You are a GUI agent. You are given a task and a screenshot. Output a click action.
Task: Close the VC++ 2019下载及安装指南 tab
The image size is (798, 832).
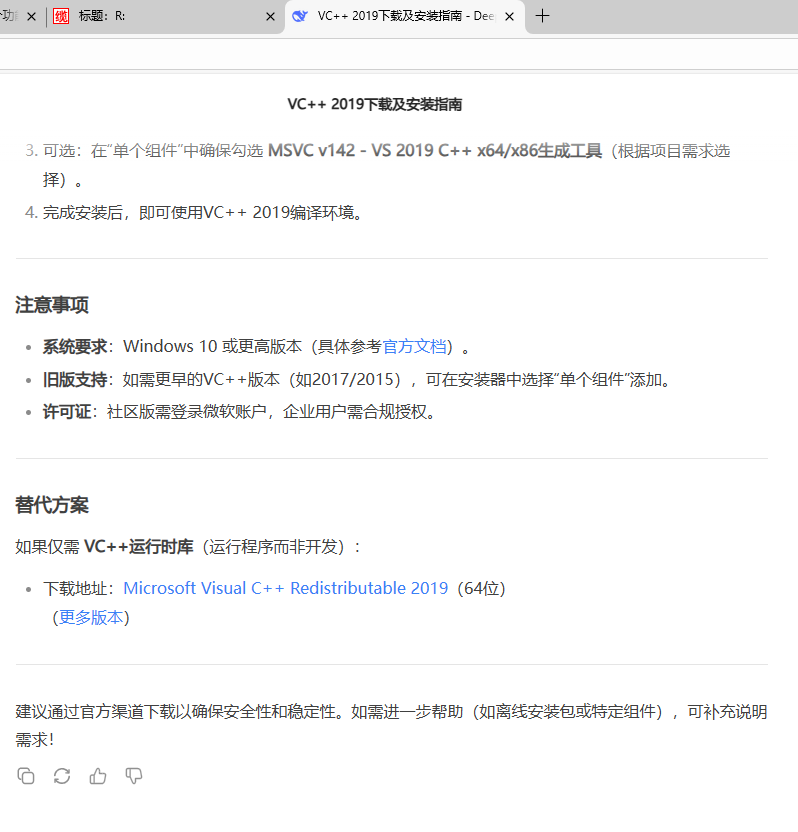click(509, 17)
